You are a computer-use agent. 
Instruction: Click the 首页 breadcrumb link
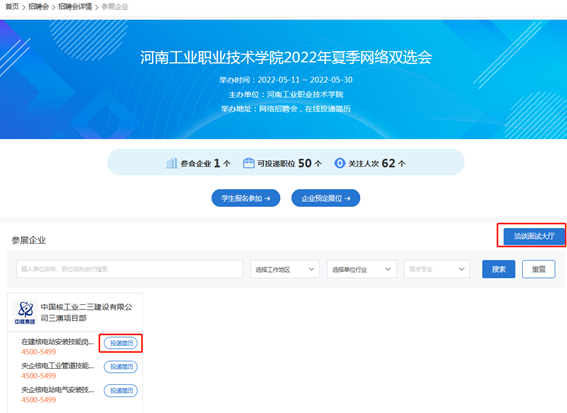pos(12,7)
